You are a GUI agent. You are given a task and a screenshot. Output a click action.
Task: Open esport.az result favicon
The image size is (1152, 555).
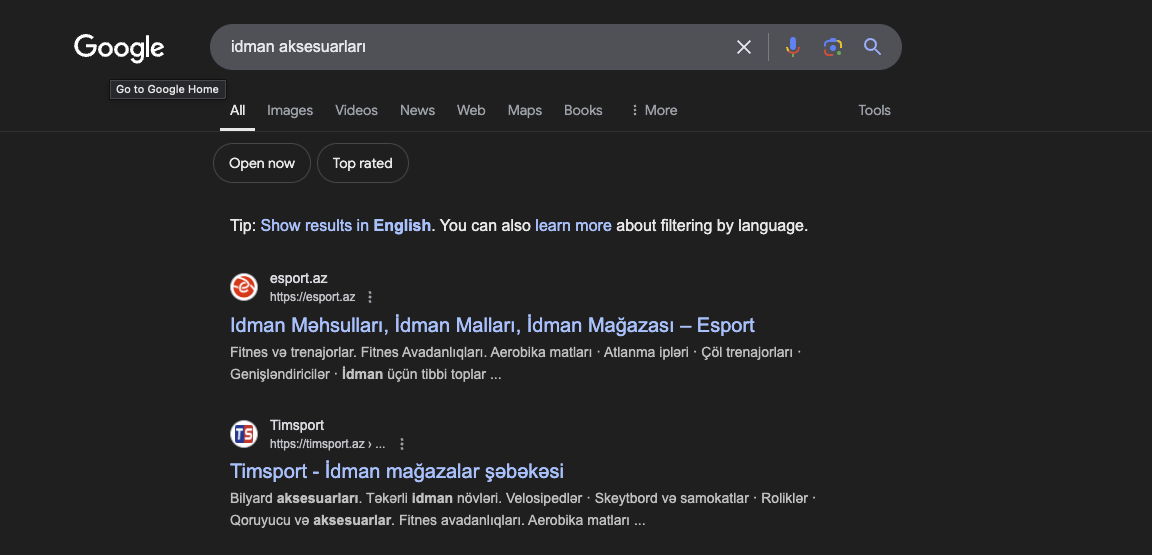(x=244, y=287)
